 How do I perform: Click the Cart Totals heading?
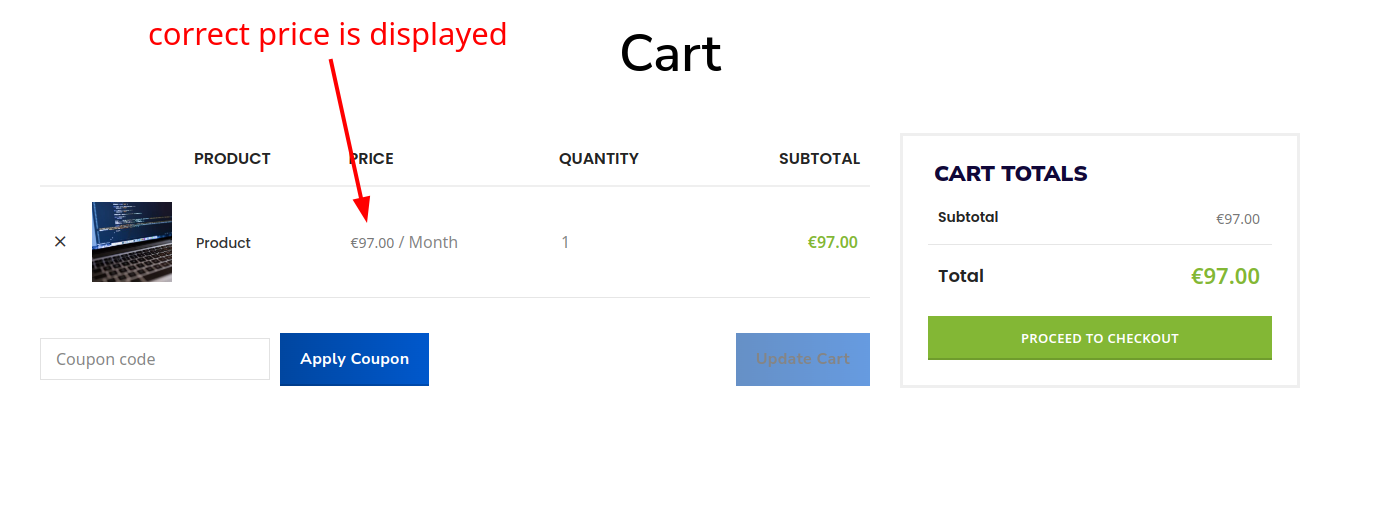[x=1011, y=174]
